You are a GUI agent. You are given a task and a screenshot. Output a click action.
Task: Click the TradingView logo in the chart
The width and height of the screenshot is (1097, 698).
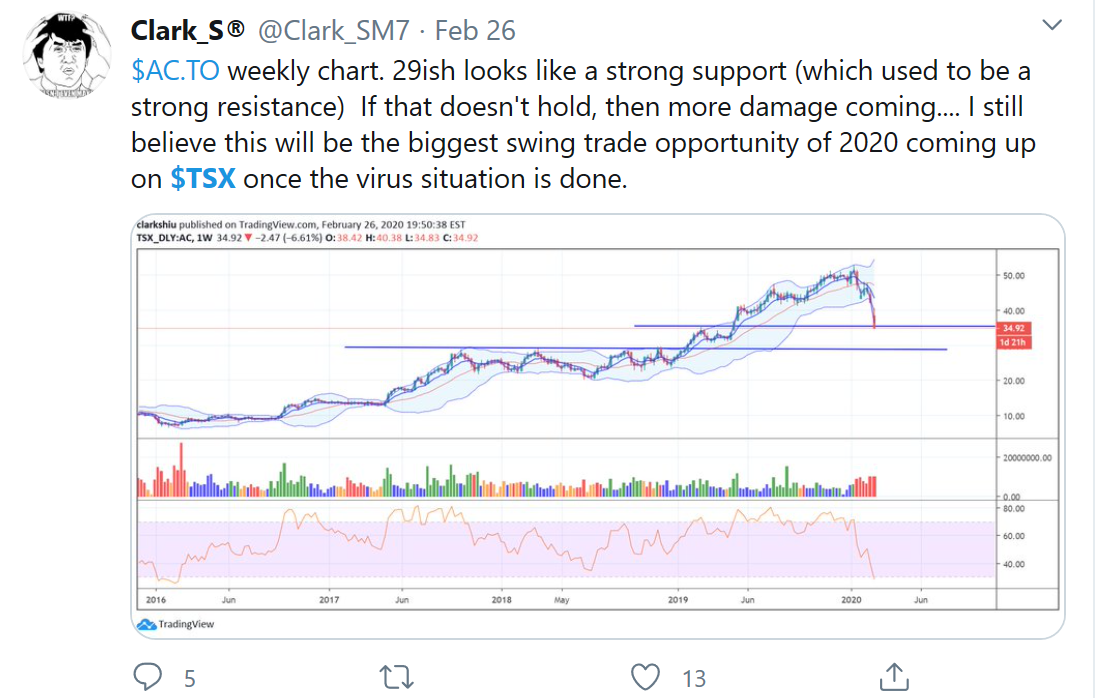click(175, 624)
